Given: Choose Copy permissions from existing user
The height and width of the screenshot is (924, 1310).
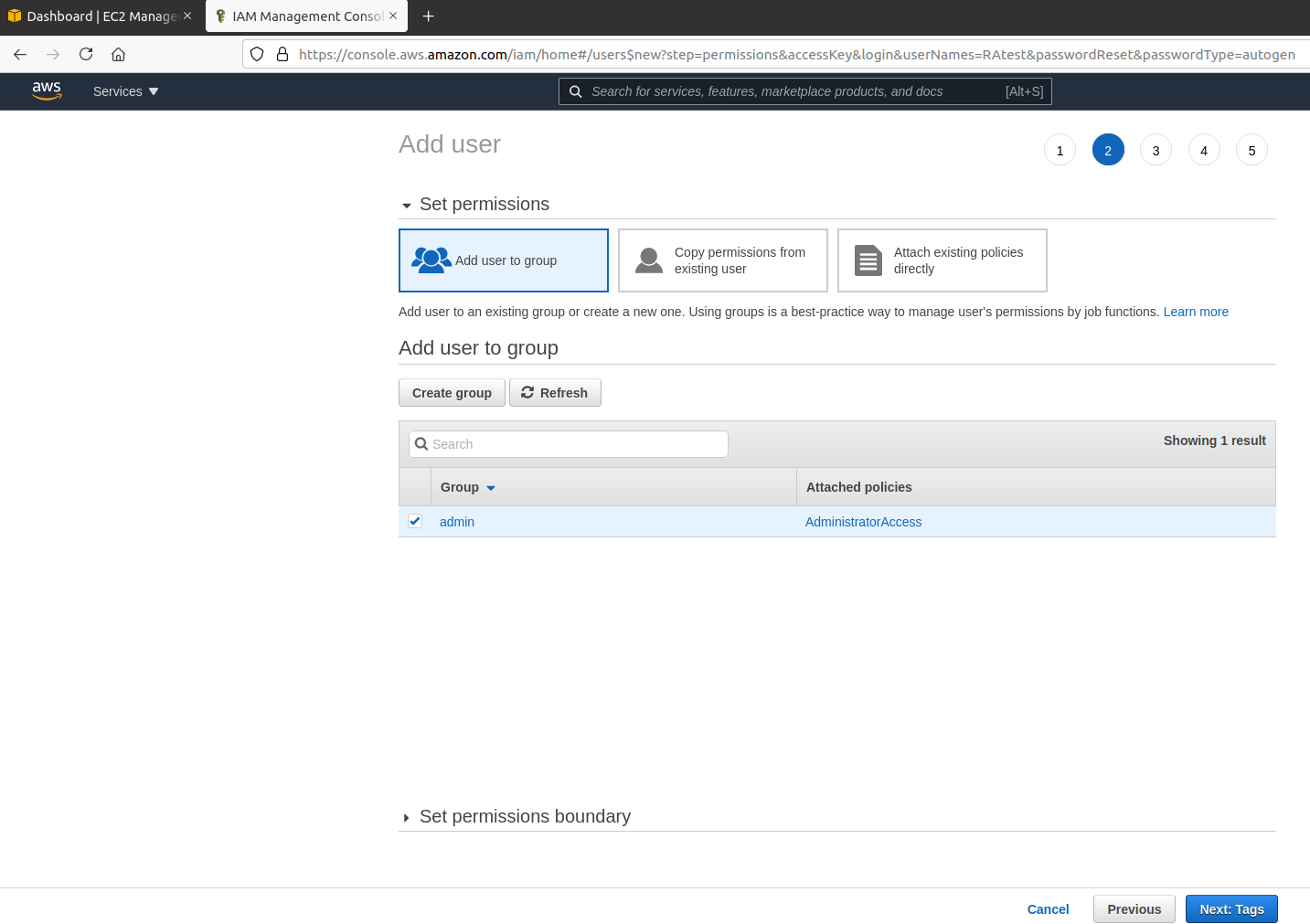Looking at the screenshot, I should click(723, 260).
